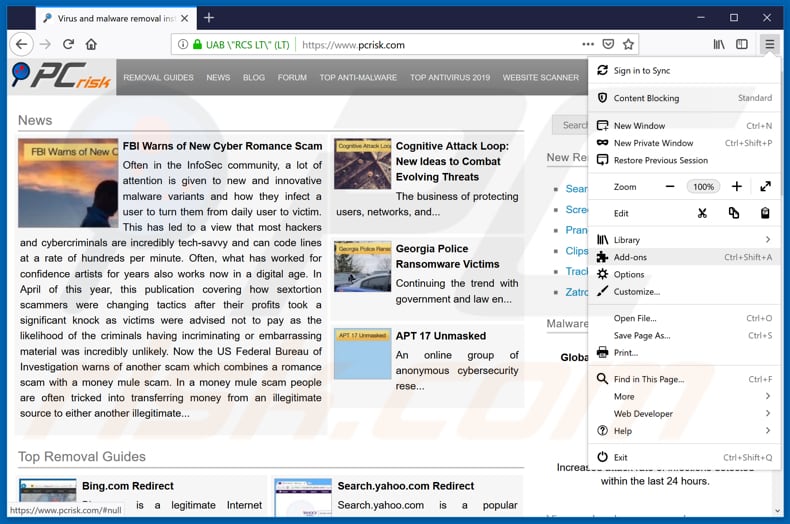The image size is (790, 524).
Task: Open Bing.com Redirect guide link
Action: (128, 486)
